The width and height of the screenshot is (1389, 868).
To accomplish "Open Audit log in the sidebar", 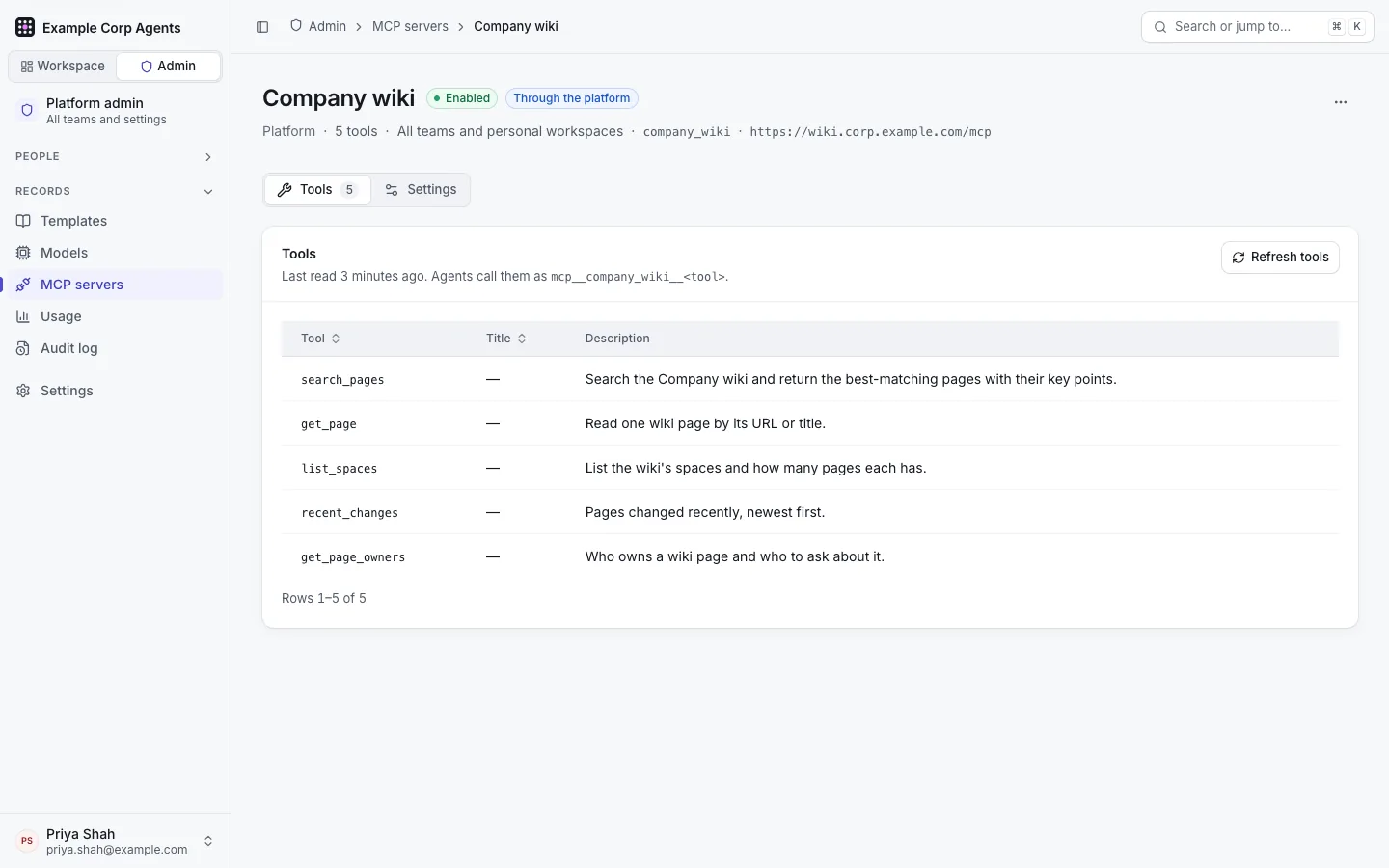I will click(x=115, y=348).
